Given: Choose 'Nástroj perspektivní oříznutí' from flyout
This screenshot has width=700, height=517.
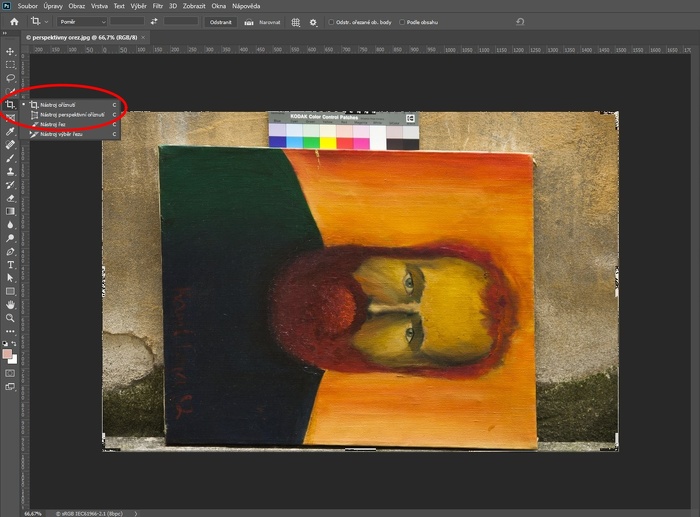Looking at the screenshot, I should [70, 115].
